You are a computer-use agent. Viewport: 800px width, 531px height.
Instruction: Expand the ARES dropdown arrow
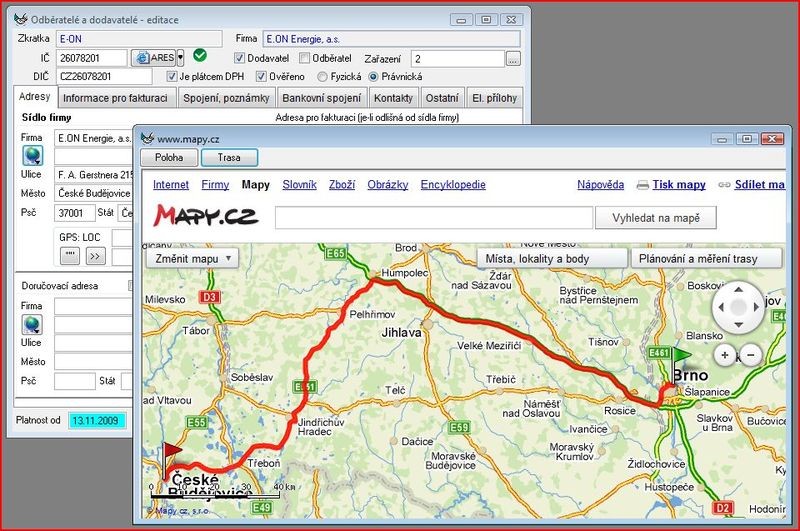click(181, 58)
